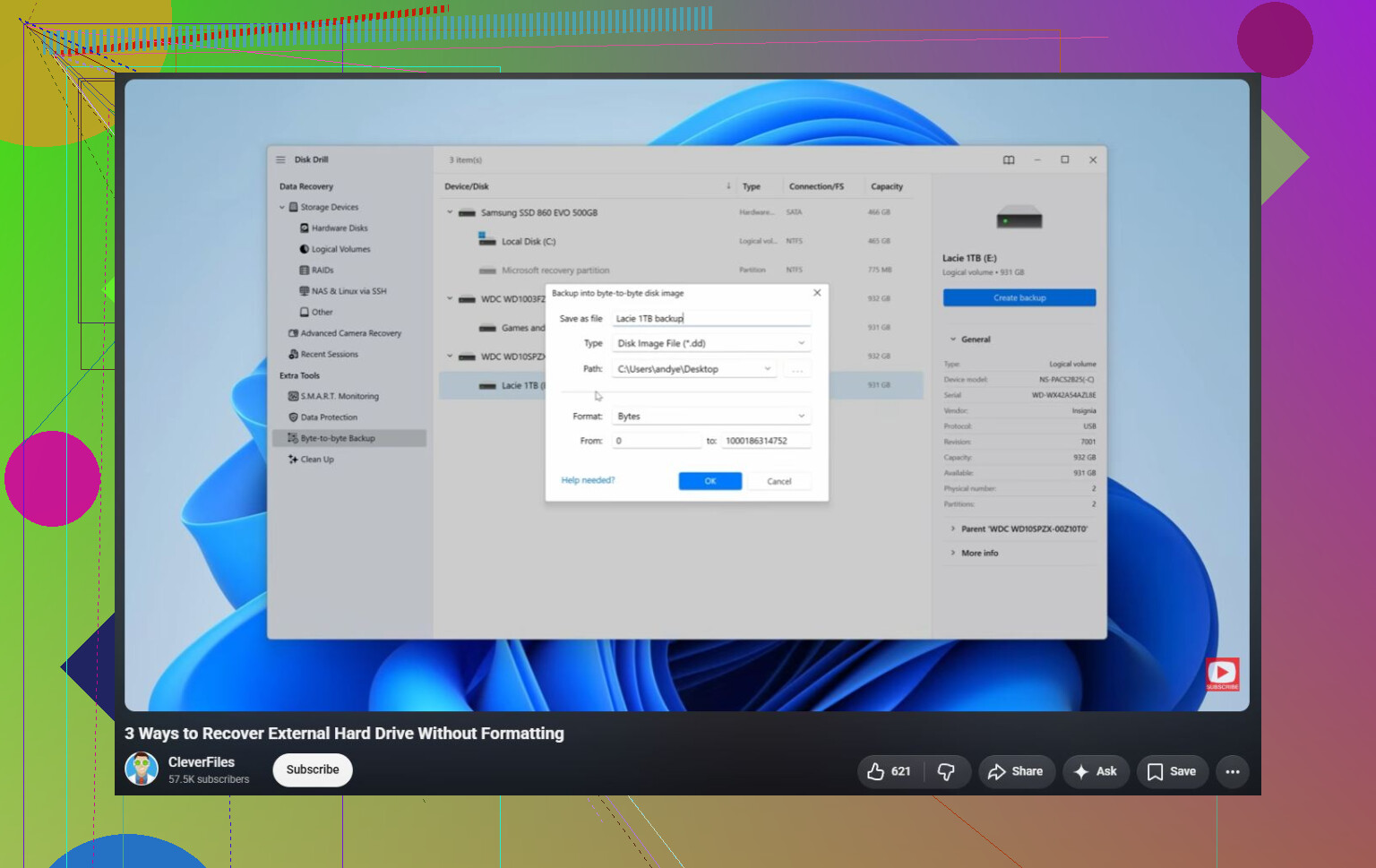Click the CleverFiles channel avatar
Screen dimensions: 1376x868
142,769
